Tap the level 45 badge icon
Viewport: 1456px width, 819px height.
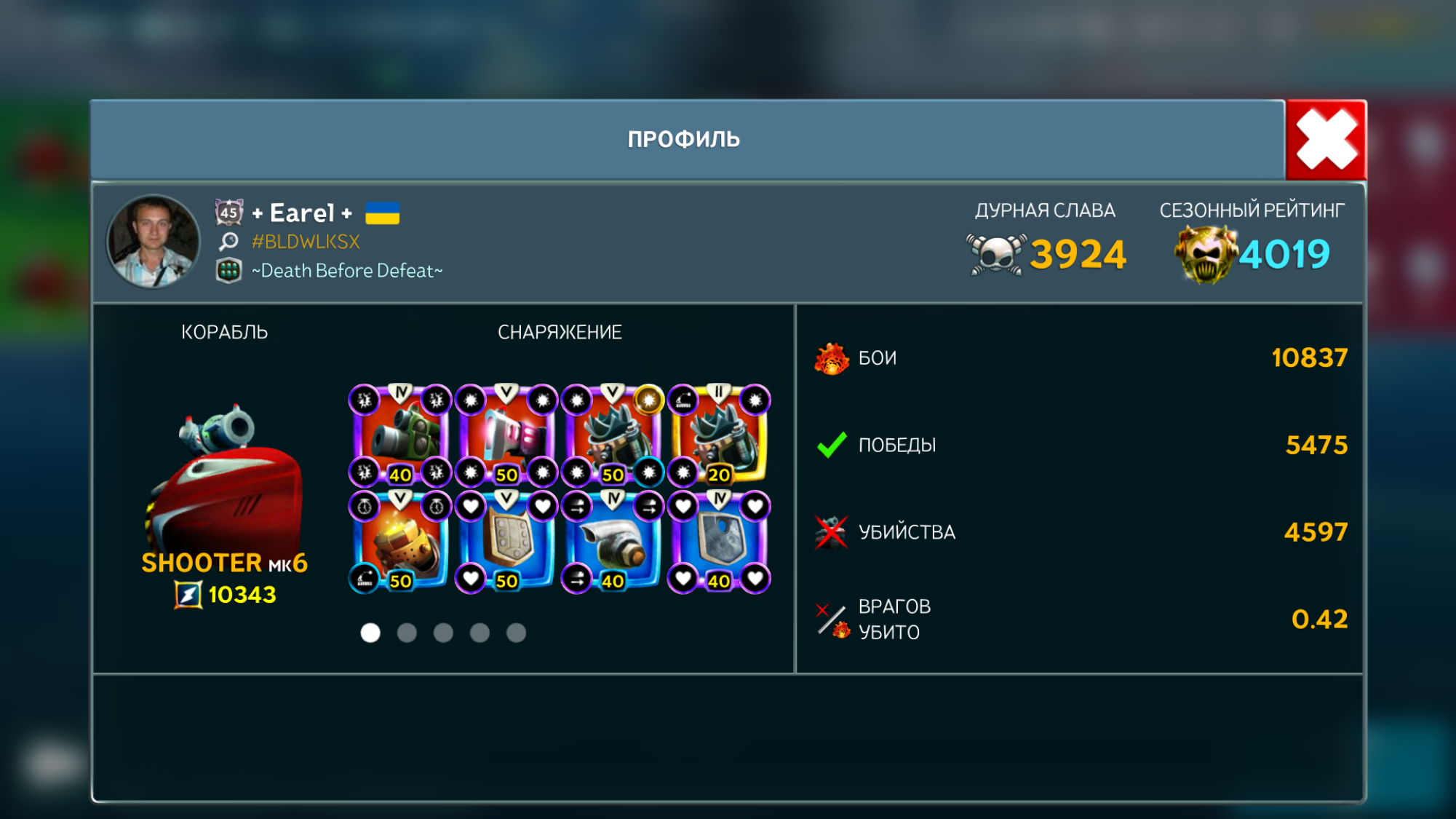pyautogui.click(x=228, y=213)
